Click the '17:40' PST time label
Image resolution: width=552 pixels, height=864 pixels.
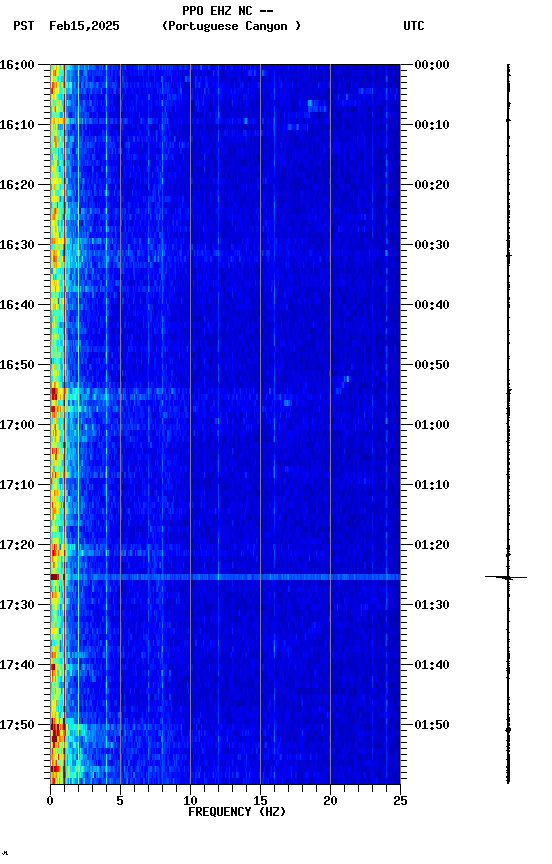tap(17, 665)
